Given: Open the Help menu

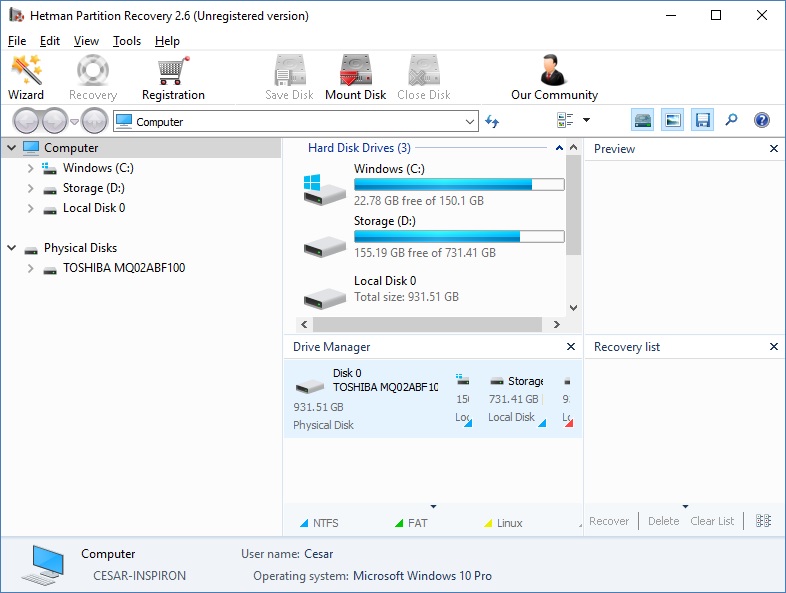Looking at the screenshot, I should point(167,41).
